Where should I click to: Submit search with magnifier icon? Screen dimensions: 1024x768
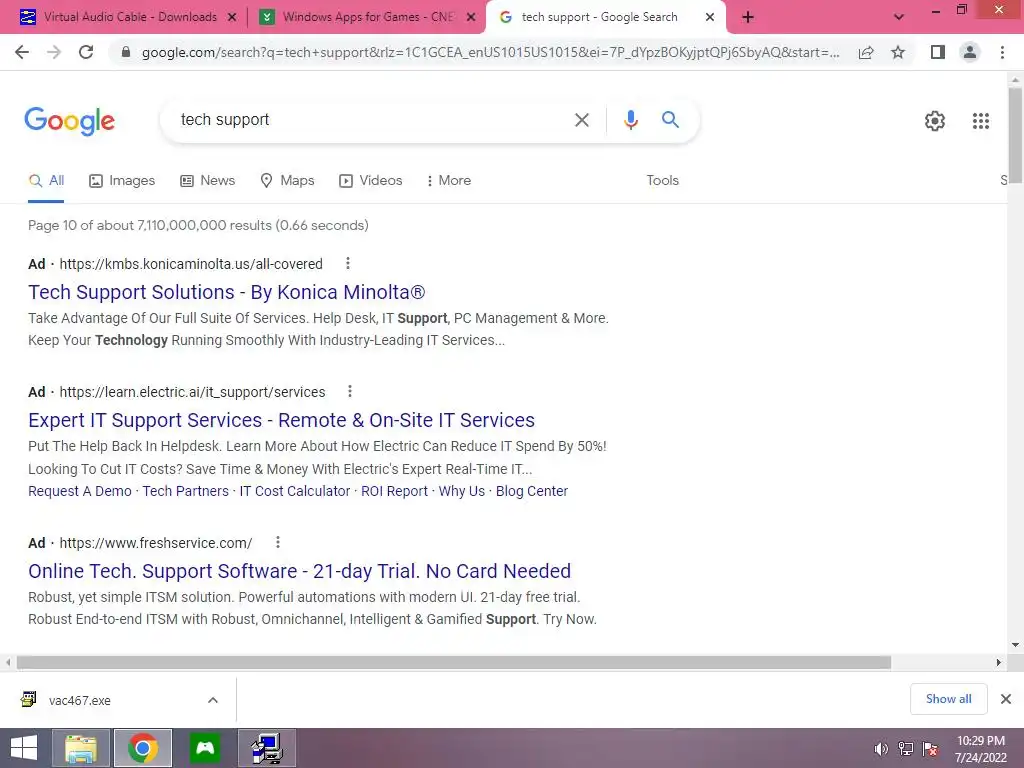click(670, 120)
